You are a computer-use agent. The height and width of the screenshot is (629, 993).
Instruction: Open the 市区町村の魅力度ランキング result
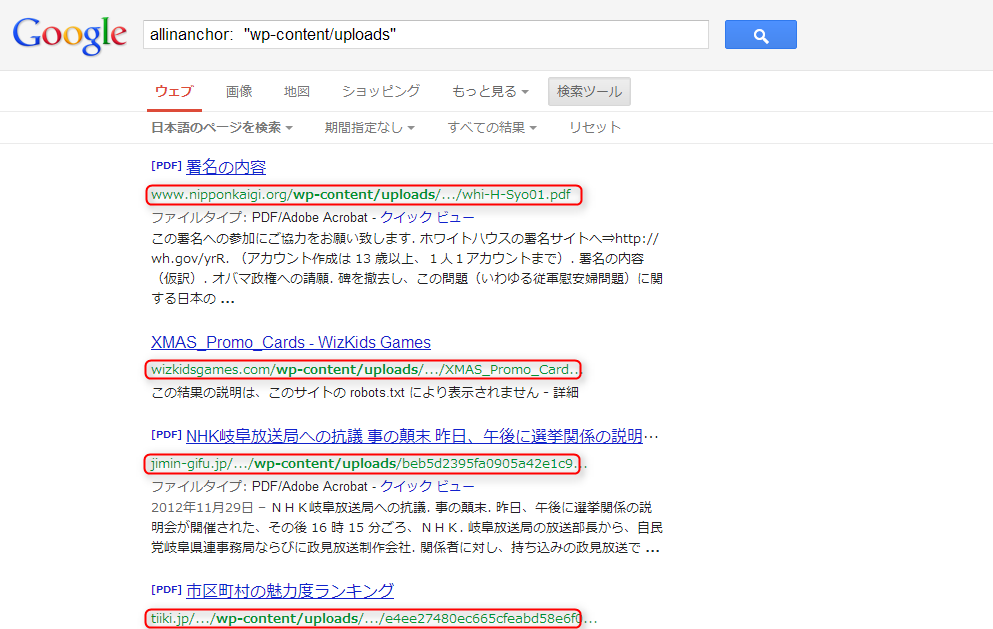[x=290, y=590]
